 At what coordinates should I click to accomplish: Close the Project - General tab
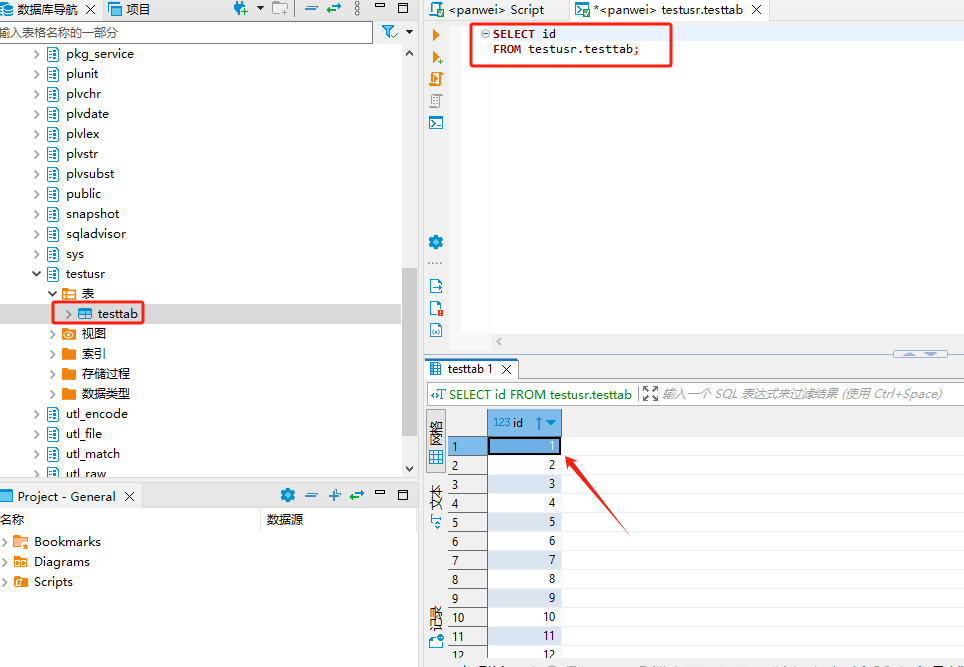(x=129, y=496)
